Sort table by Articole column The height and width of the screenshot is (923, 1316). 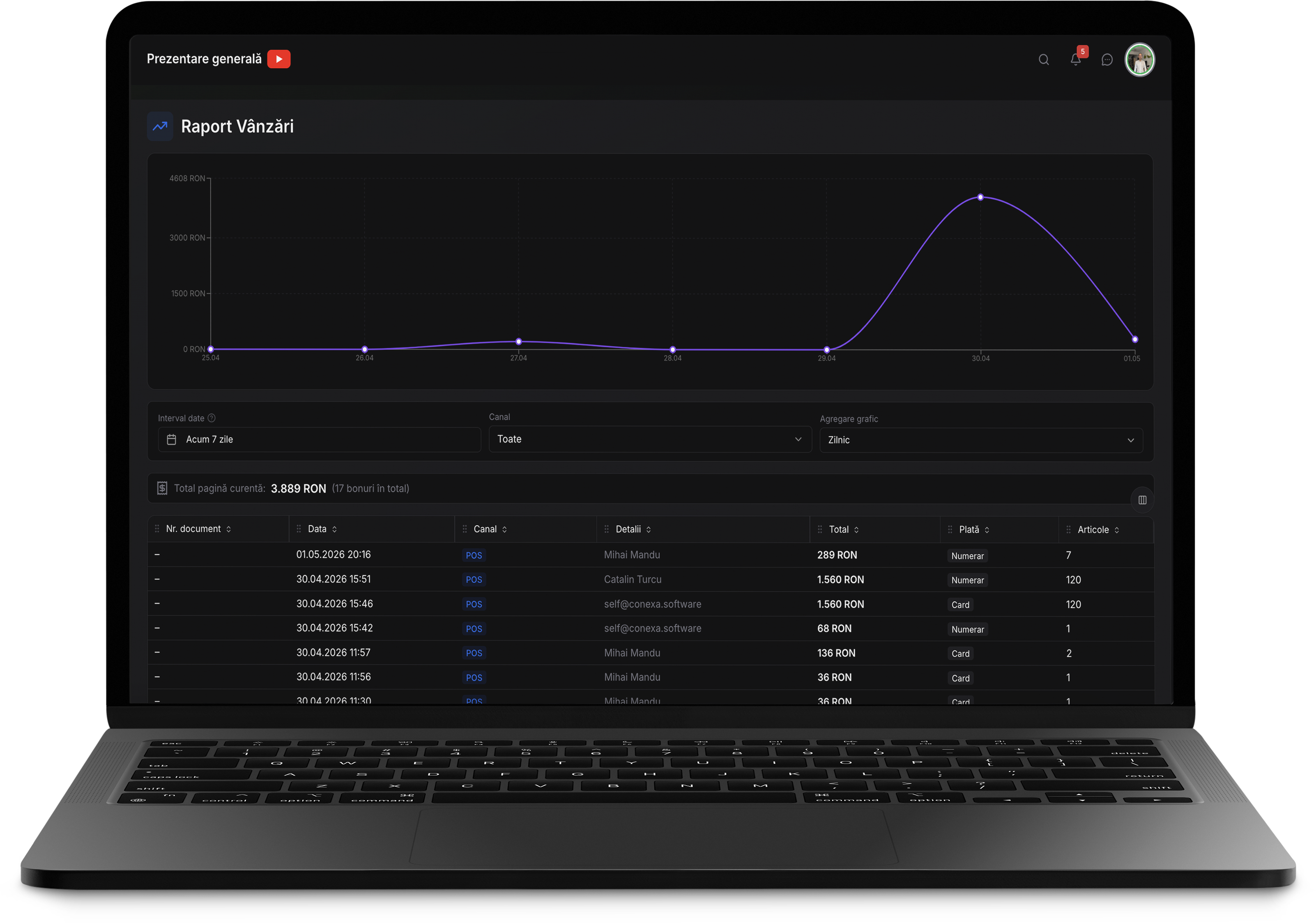(1116, 530)
